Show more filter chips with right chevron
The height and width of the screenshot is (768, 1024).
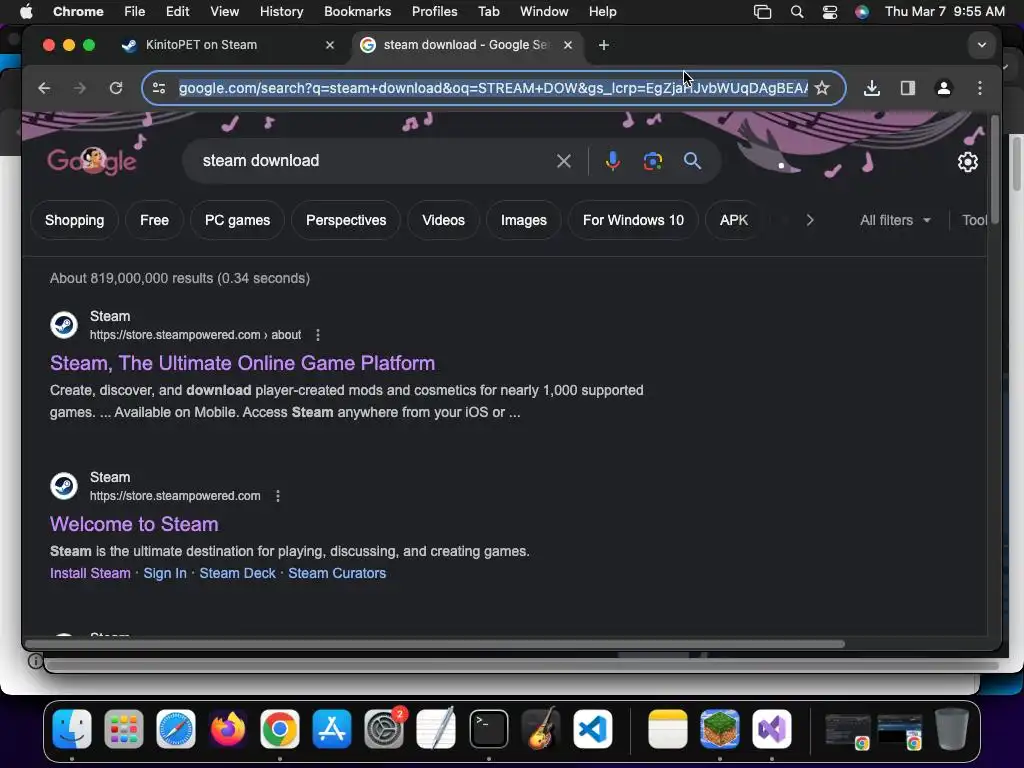[810, 220]
